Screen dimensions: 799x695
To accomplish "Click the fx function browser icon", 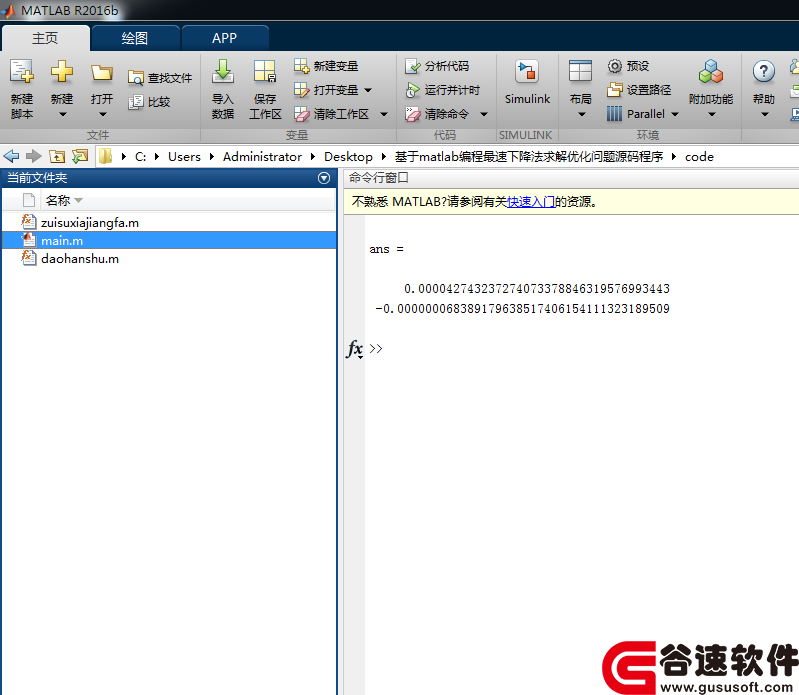I will tap(355, 349).
